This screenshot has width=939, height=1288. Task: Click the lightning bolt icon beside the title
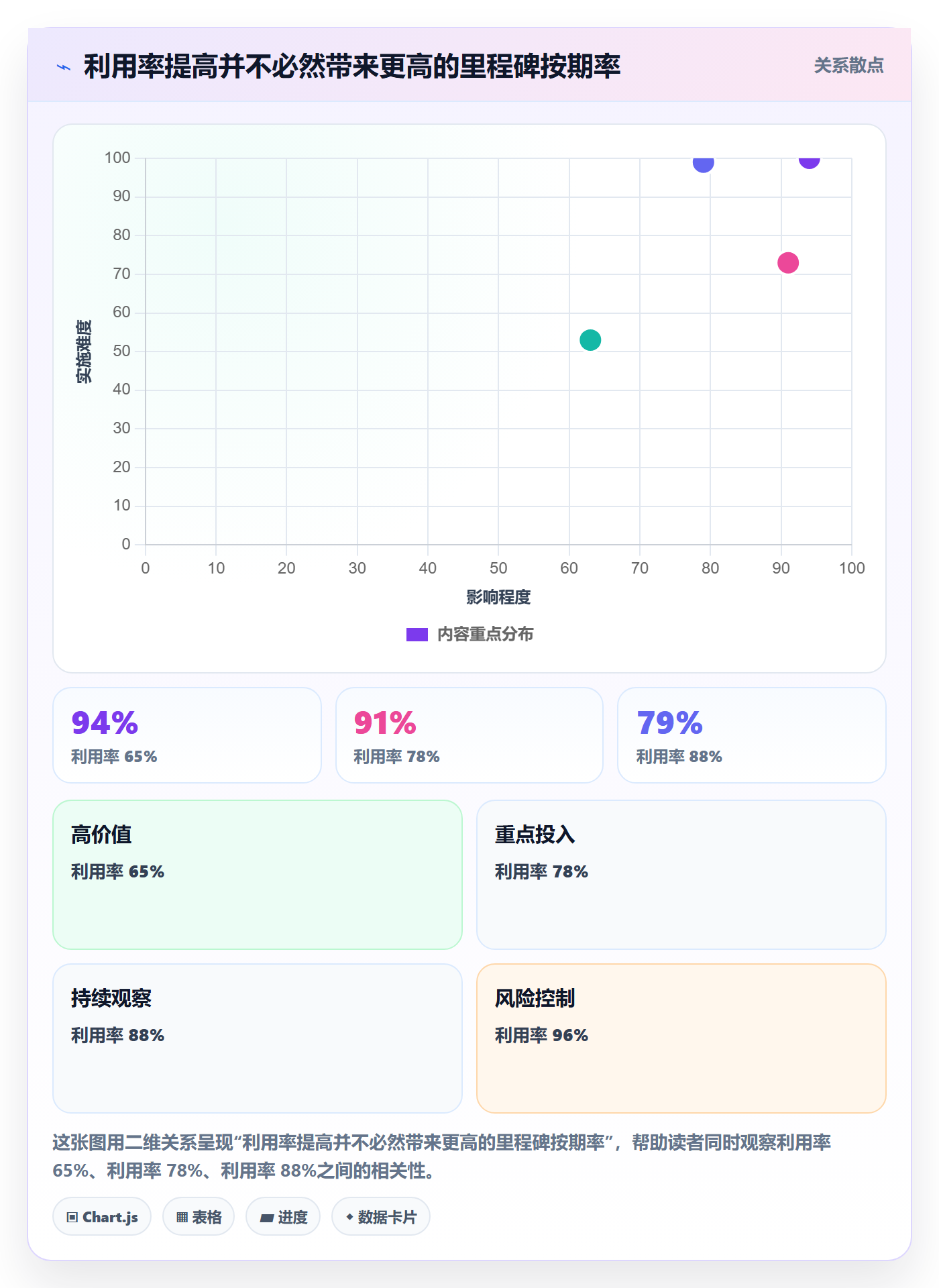(64, 67)
